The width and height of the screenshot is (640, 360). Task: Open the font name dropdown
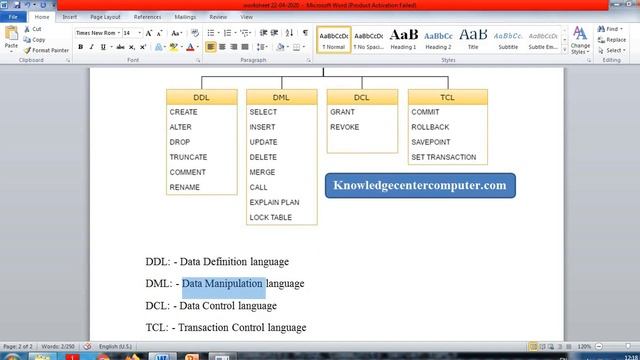pos(119,33)
